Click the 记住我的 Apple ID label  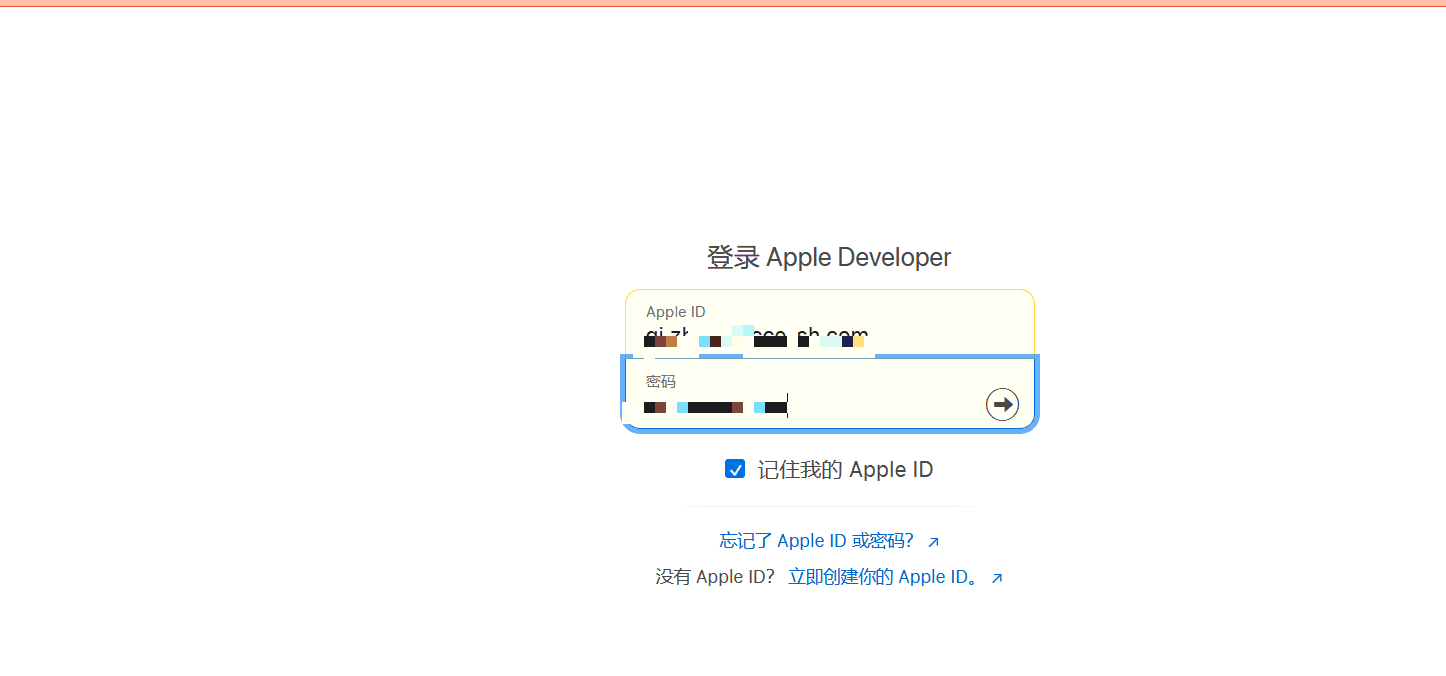pyautogui.click(x=845, y=470)
